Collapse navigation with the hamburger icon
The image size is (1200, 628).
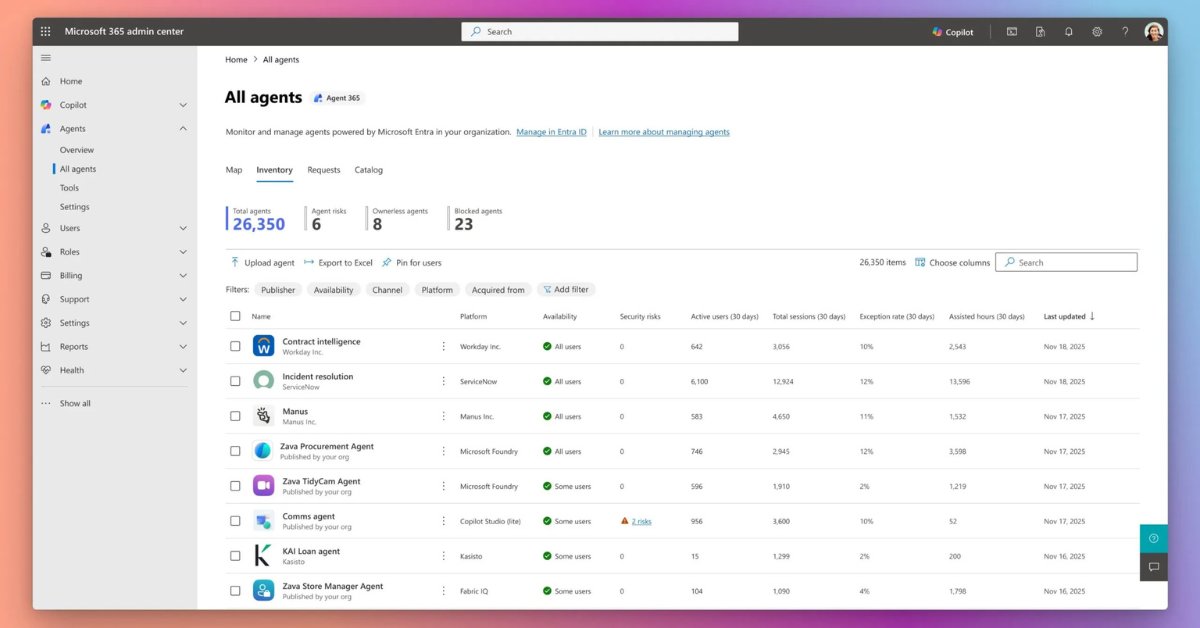(x=45, y=58)
